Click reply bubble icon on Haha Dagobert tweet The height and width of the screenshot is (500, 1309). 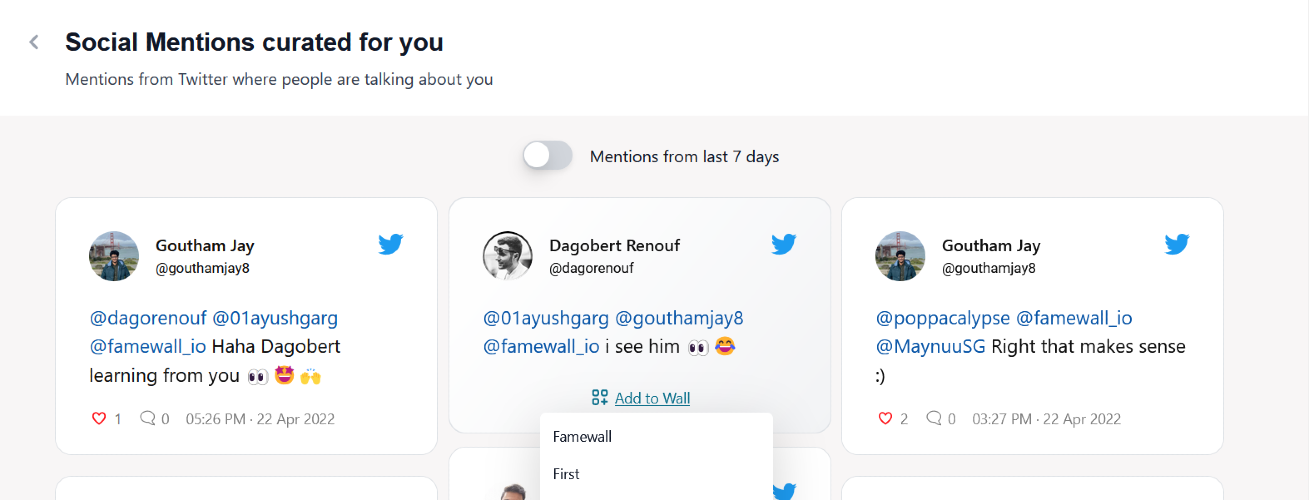coord(148,419)
